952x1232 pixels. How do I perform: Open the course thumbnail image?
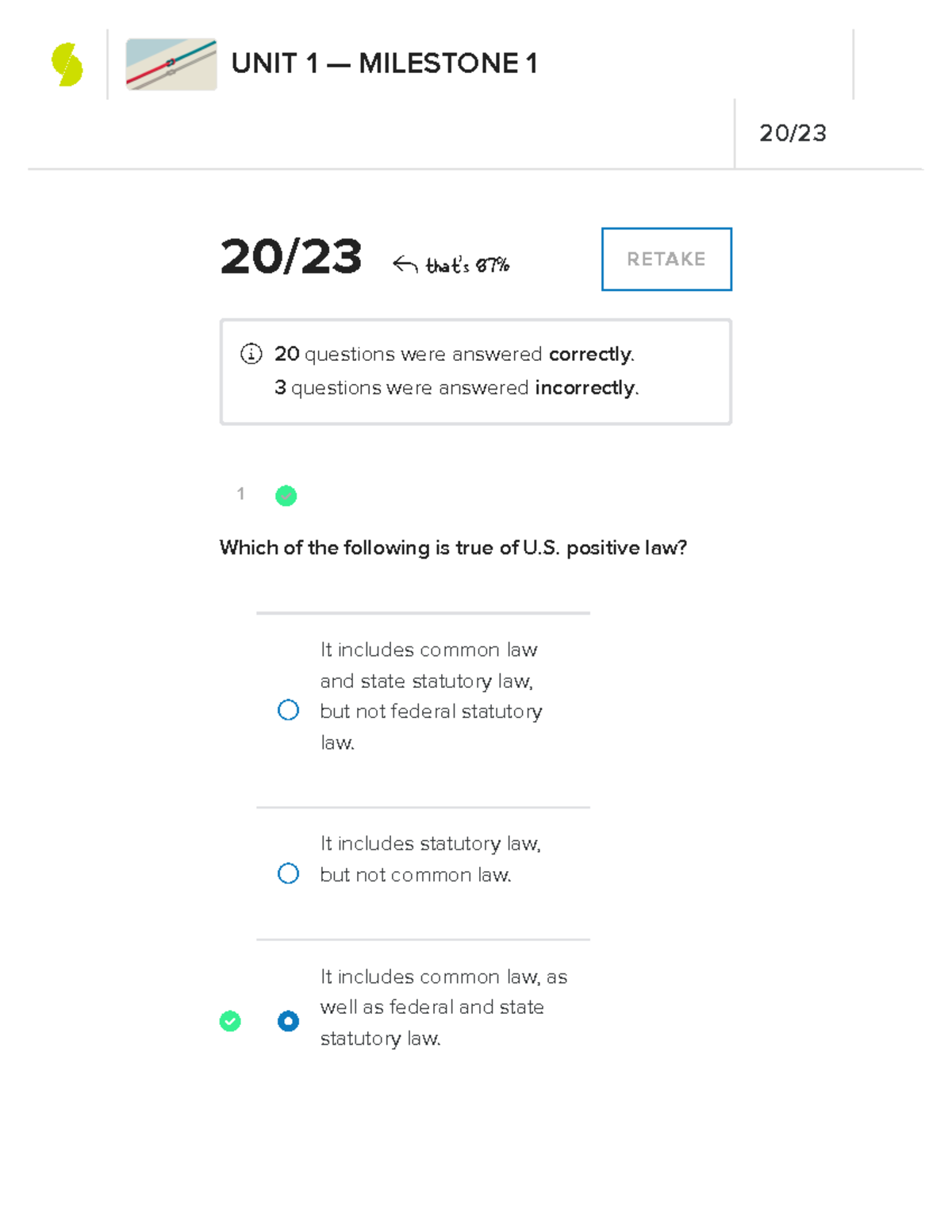pos(171,64)
